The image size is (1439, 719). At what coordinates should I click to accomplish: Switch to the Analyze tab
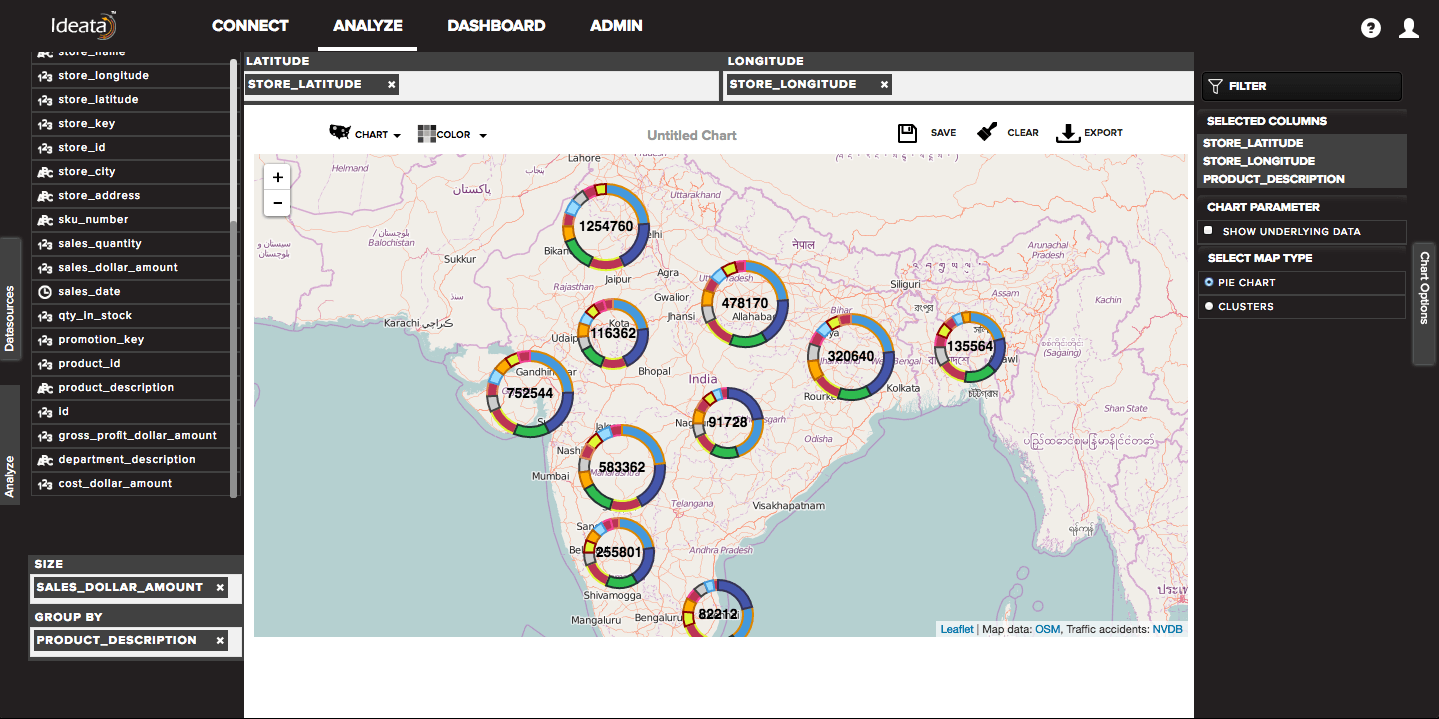(368, 26)
